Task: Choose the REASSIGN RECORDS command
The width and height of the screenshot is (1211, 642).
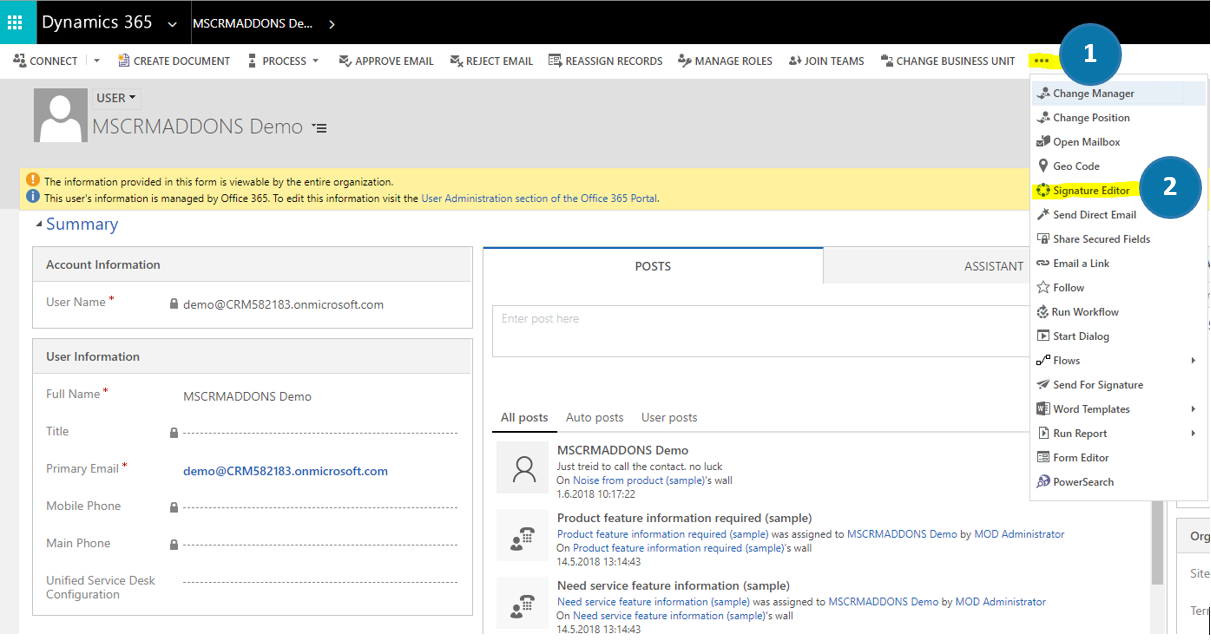Action: click(605, 61)
